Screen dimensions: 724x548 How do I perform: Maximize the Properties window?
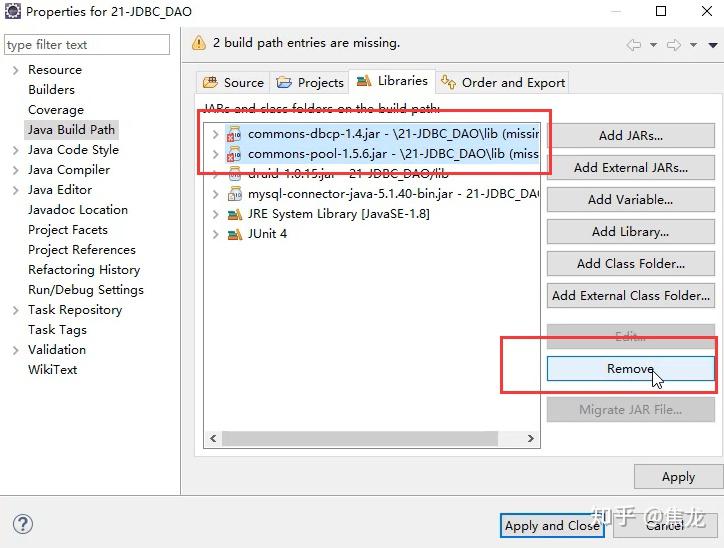(x=661, y=11)
